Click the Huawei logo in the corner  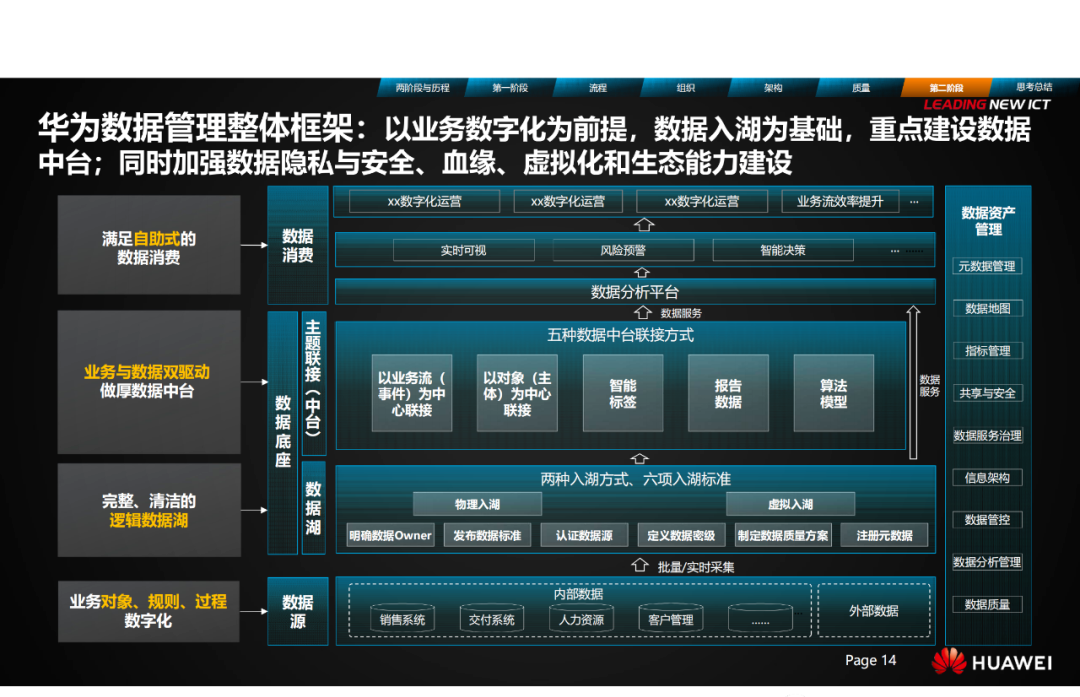click(x=950, y=662)
